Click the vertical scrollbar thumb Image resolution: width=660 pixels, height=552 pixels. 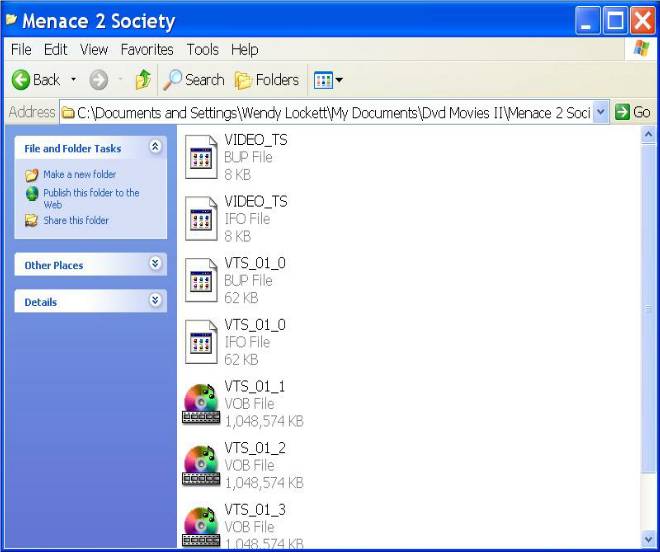pyautogui.click(x=648, y=309)
